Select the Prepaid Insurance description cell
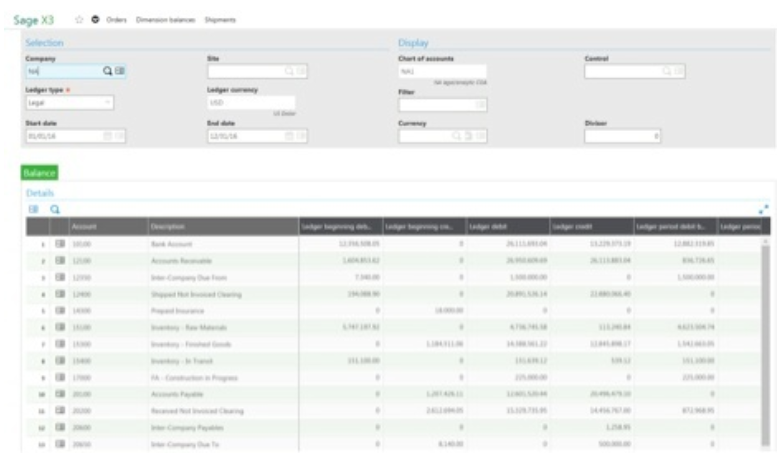The height and width of the screenshot is (459, 782). coord(223,310)
